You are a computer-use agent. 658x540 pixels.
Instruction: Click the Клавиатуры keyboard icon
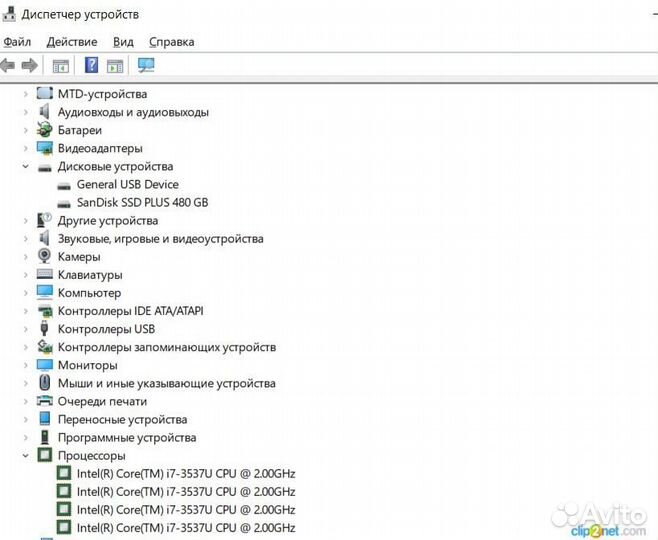pyautogui.click(x=44, y=274)
